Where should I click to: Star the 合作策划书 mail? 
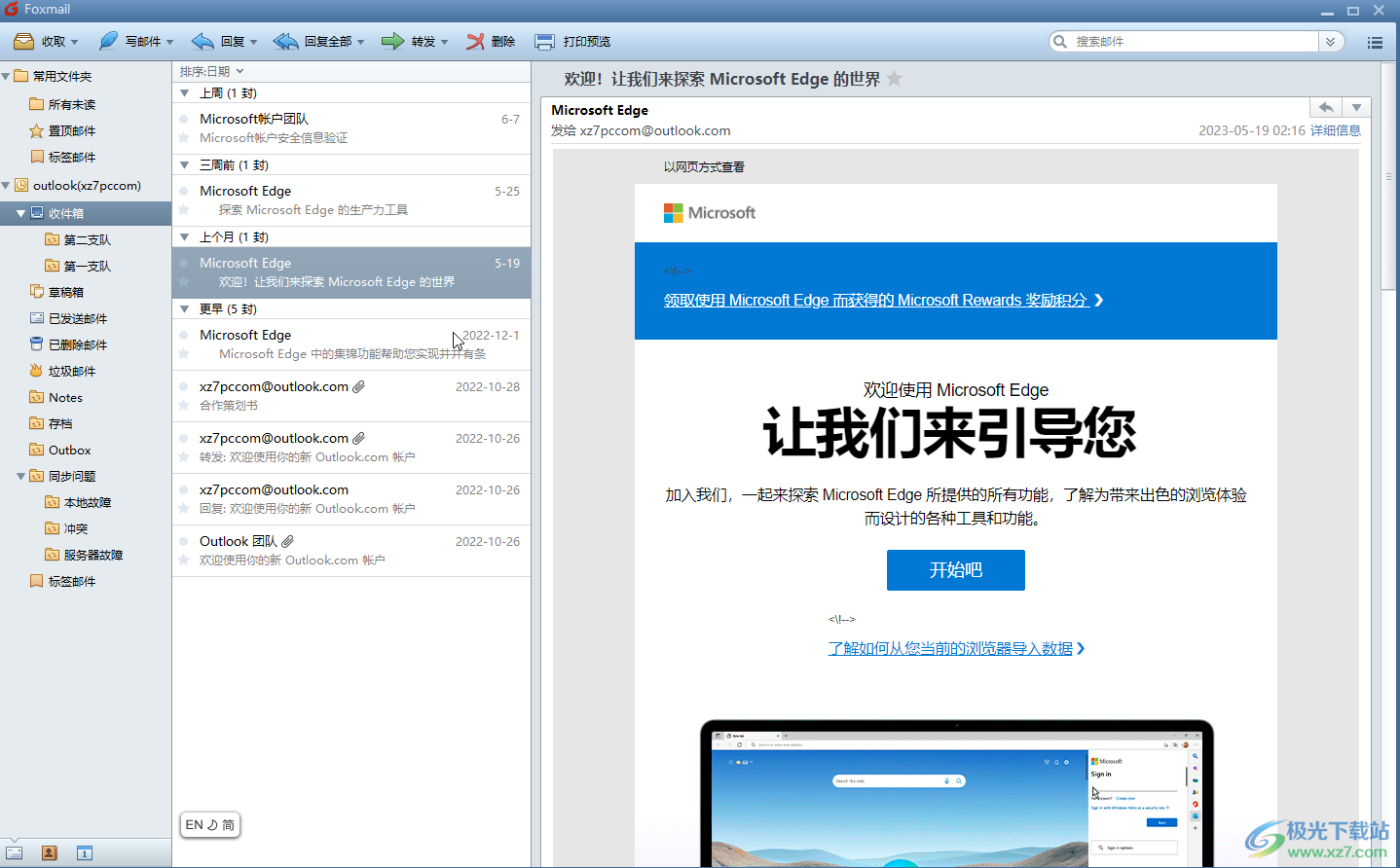click(183, 406)
